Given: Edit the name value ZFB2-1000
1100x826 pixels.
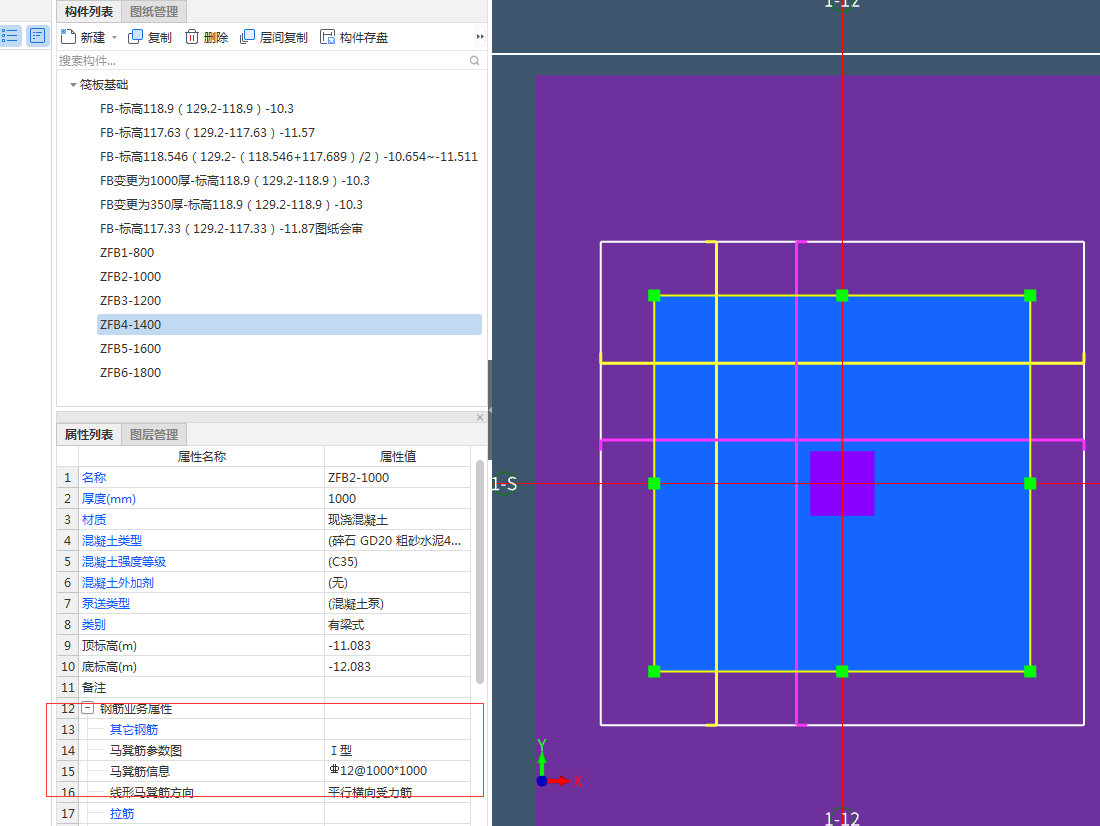Looking at the screenshot, I should coord(397,477).
